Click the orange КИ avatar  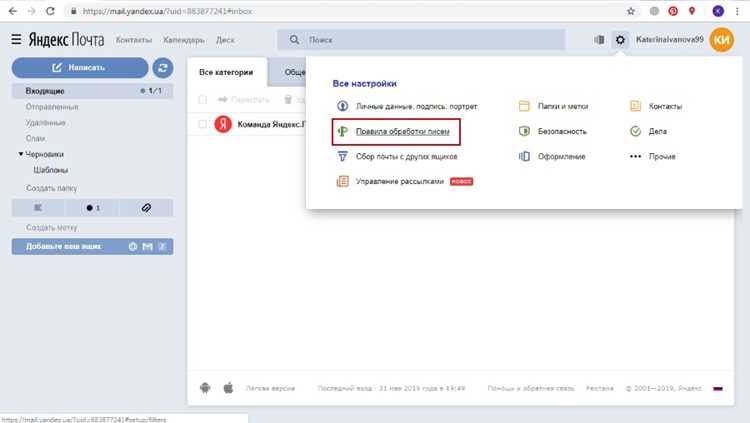tap(721, 40)
